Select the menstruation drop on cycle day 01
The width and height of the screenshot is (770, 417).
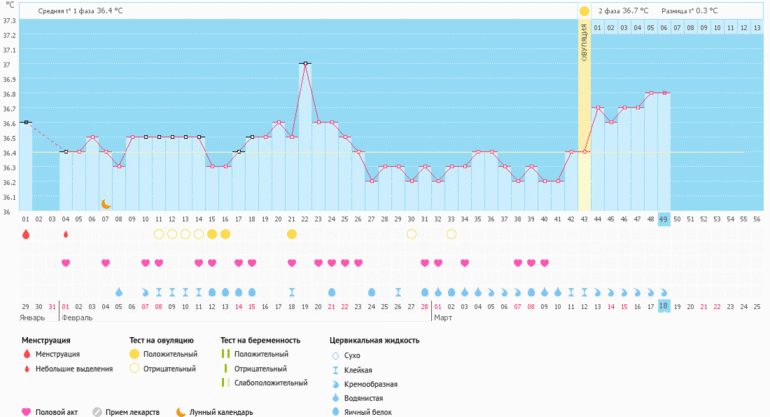tap(25, 234)
